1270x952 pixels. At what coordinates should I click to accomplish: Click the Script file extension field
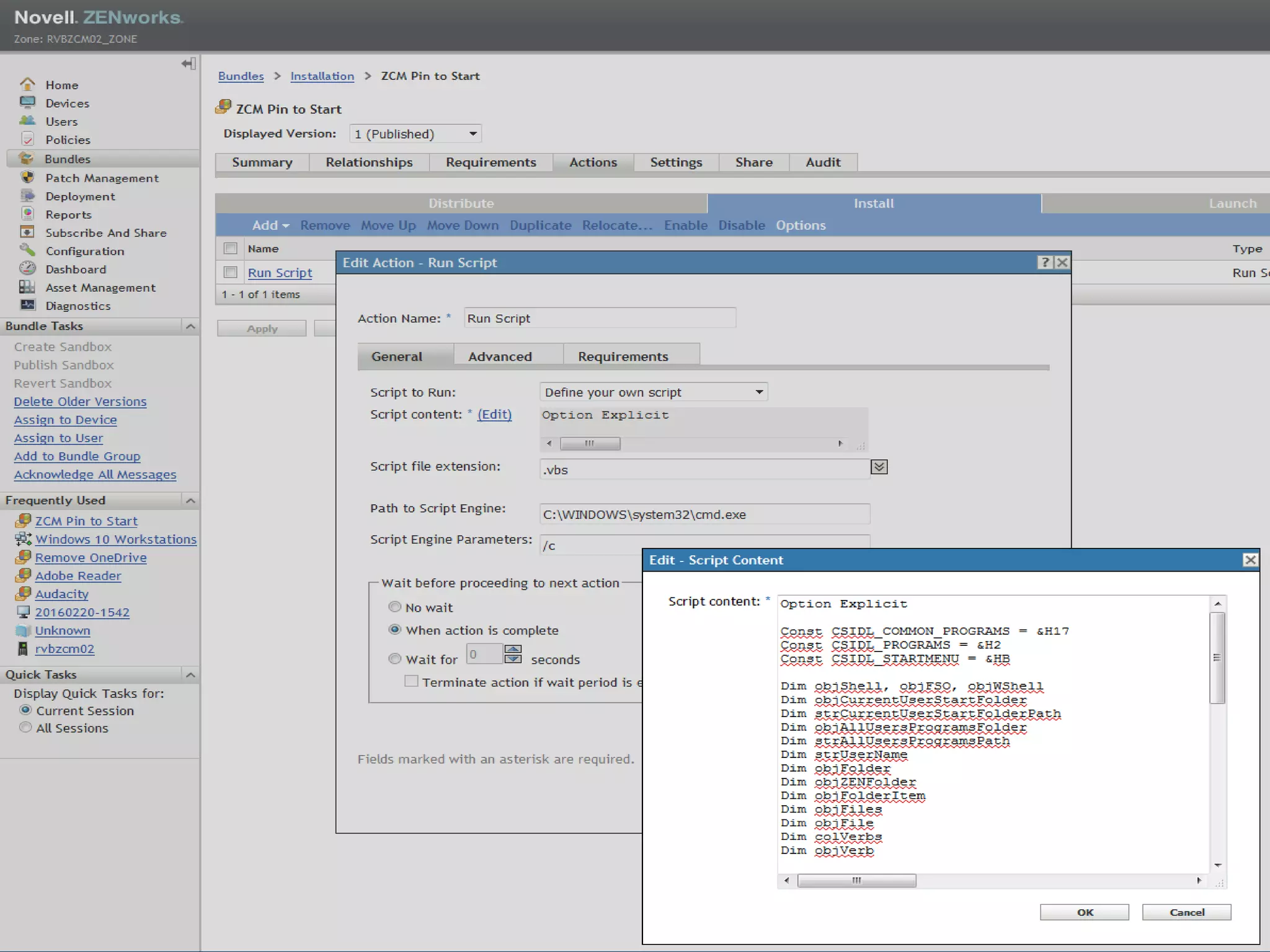point(704,469)
